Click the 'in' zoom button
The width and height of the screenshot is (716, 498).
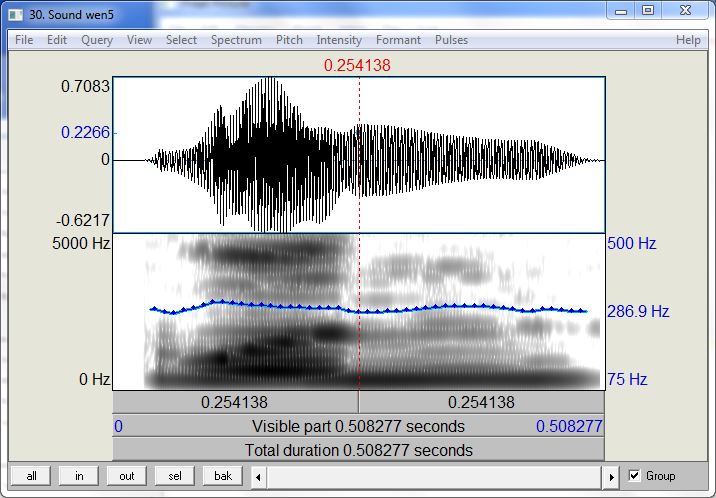[x=79, y=476]
